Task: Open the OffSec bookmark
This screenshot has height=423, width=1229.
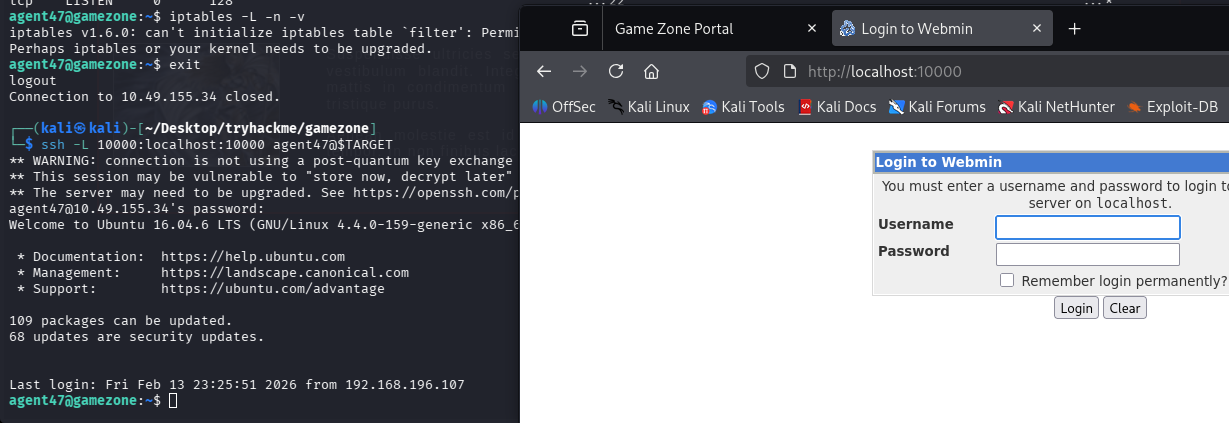Action: pyautogui.click(x=565, y=107)
